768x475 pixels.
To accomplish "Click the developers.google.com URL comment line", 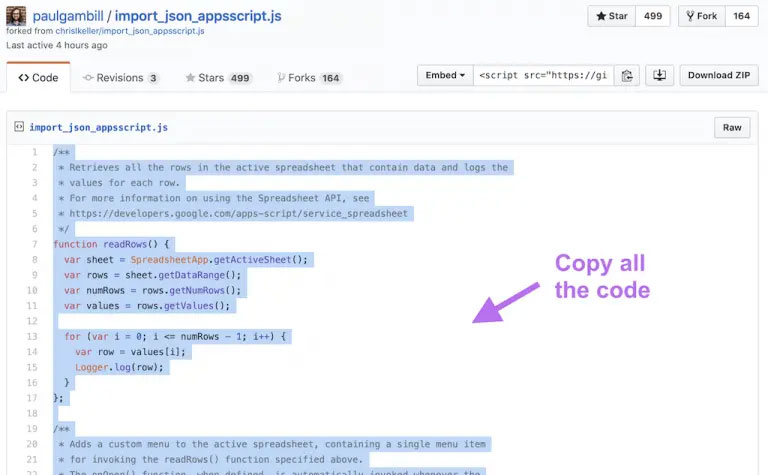I will [x=233, y=214].
